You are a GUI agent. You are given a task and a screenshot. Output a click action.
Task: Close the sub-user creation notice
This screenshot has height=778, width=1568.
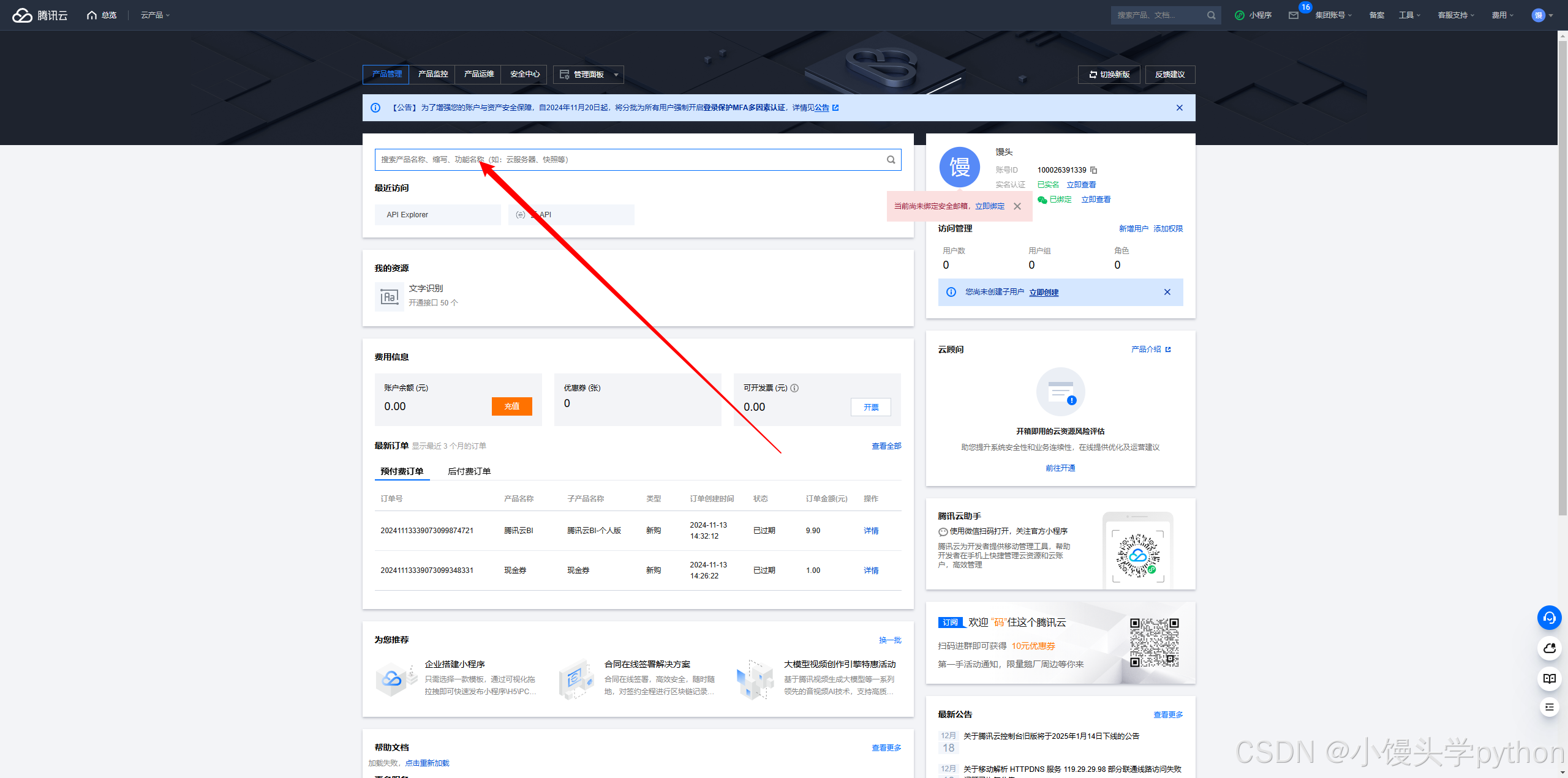click(1167, 292)
